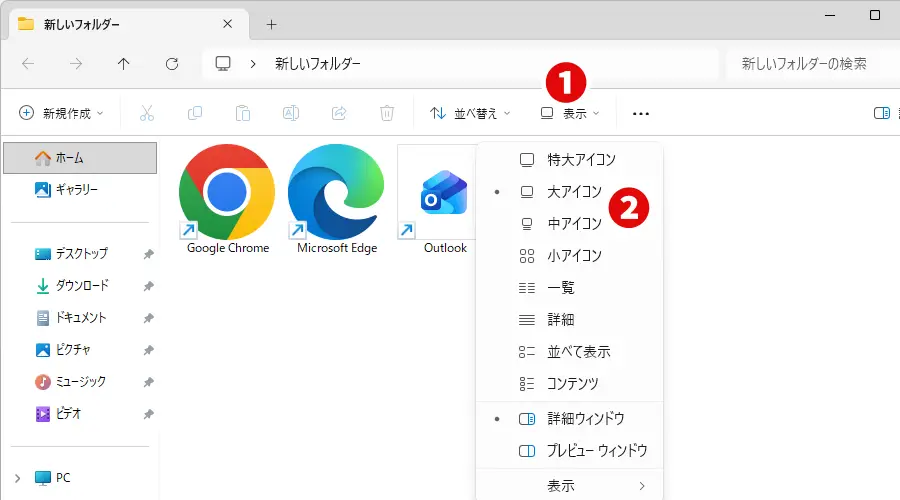900x500 pixels.
Task: Open new tab with plus button
Action: 271,24
